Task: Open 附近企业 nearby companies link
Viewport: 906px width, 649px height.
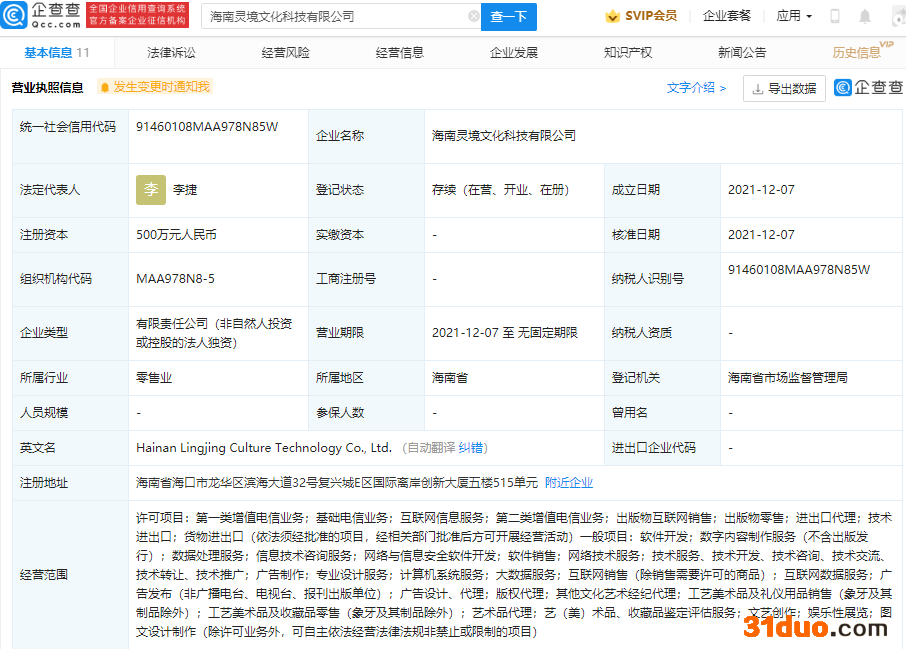Action: (569, 482)
